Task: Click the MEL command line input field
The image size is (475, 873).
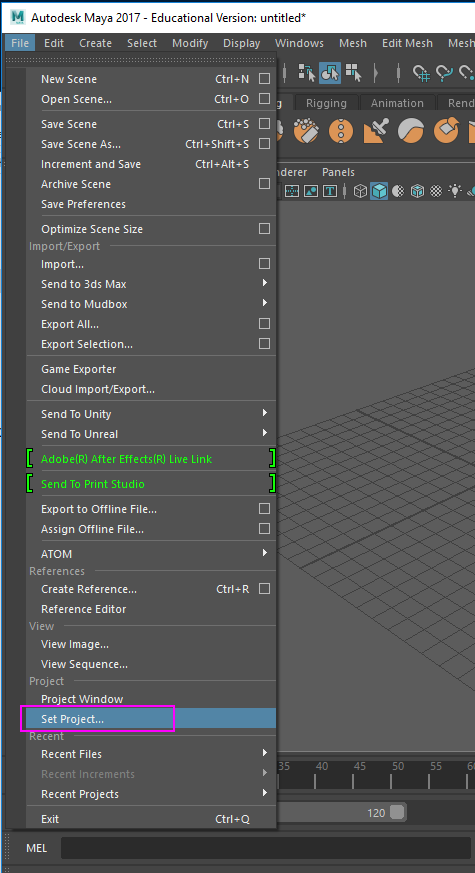Action: pyautogui.click(x=265, y=848)
